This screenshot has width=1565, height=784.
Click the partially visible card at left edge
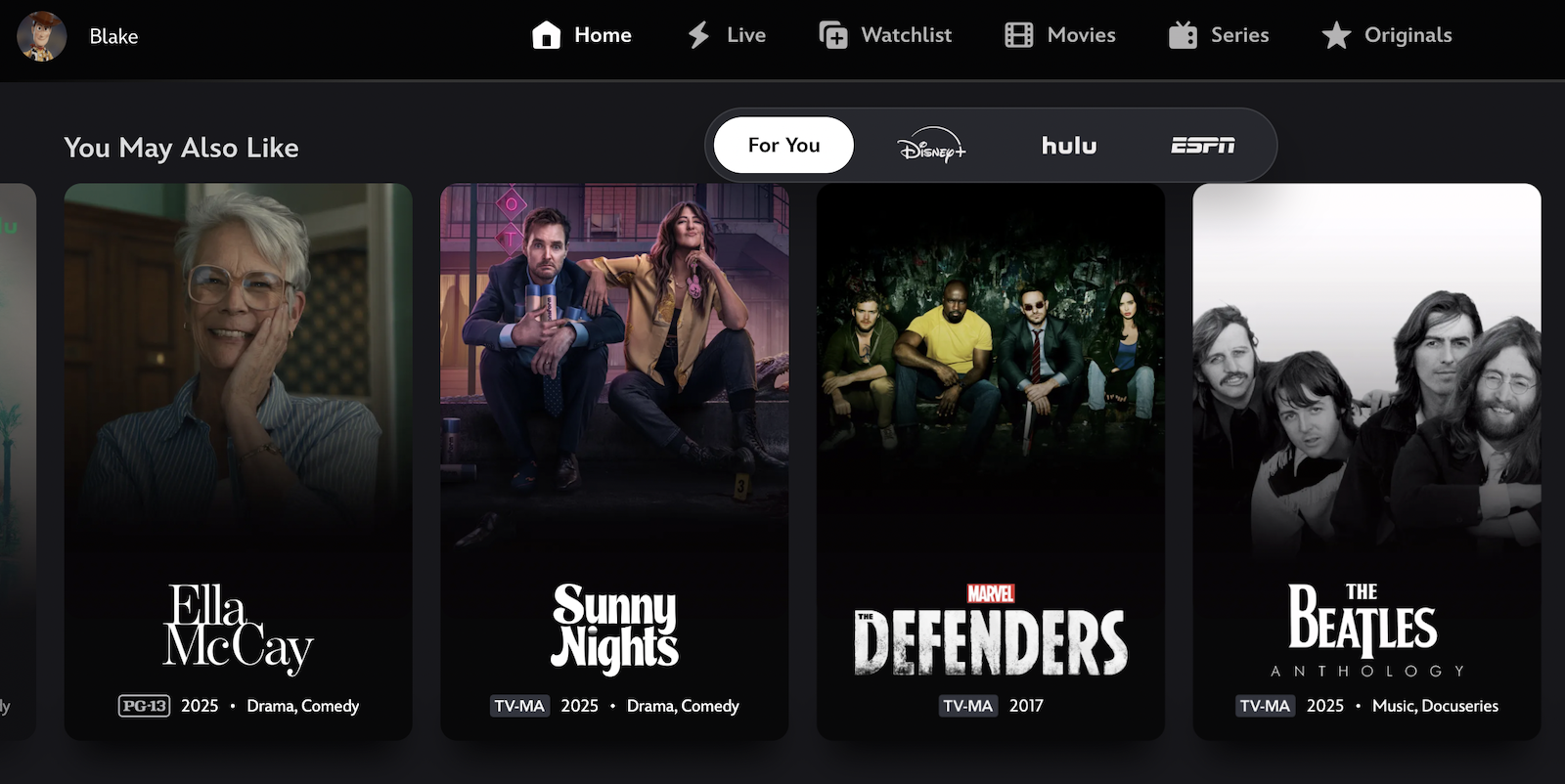click(x=18, y=461)
